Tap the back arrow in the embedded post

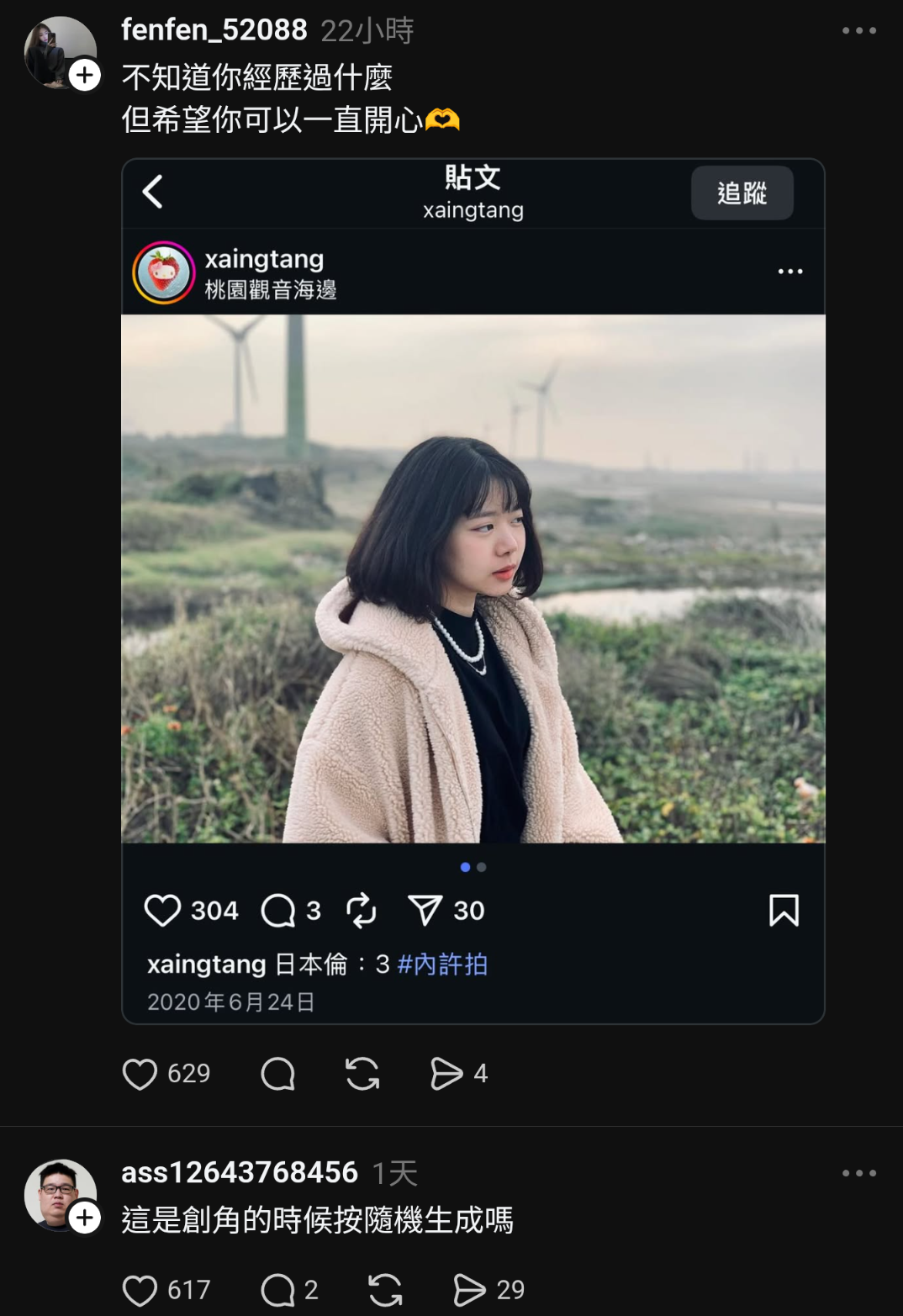tap(153, 192)
